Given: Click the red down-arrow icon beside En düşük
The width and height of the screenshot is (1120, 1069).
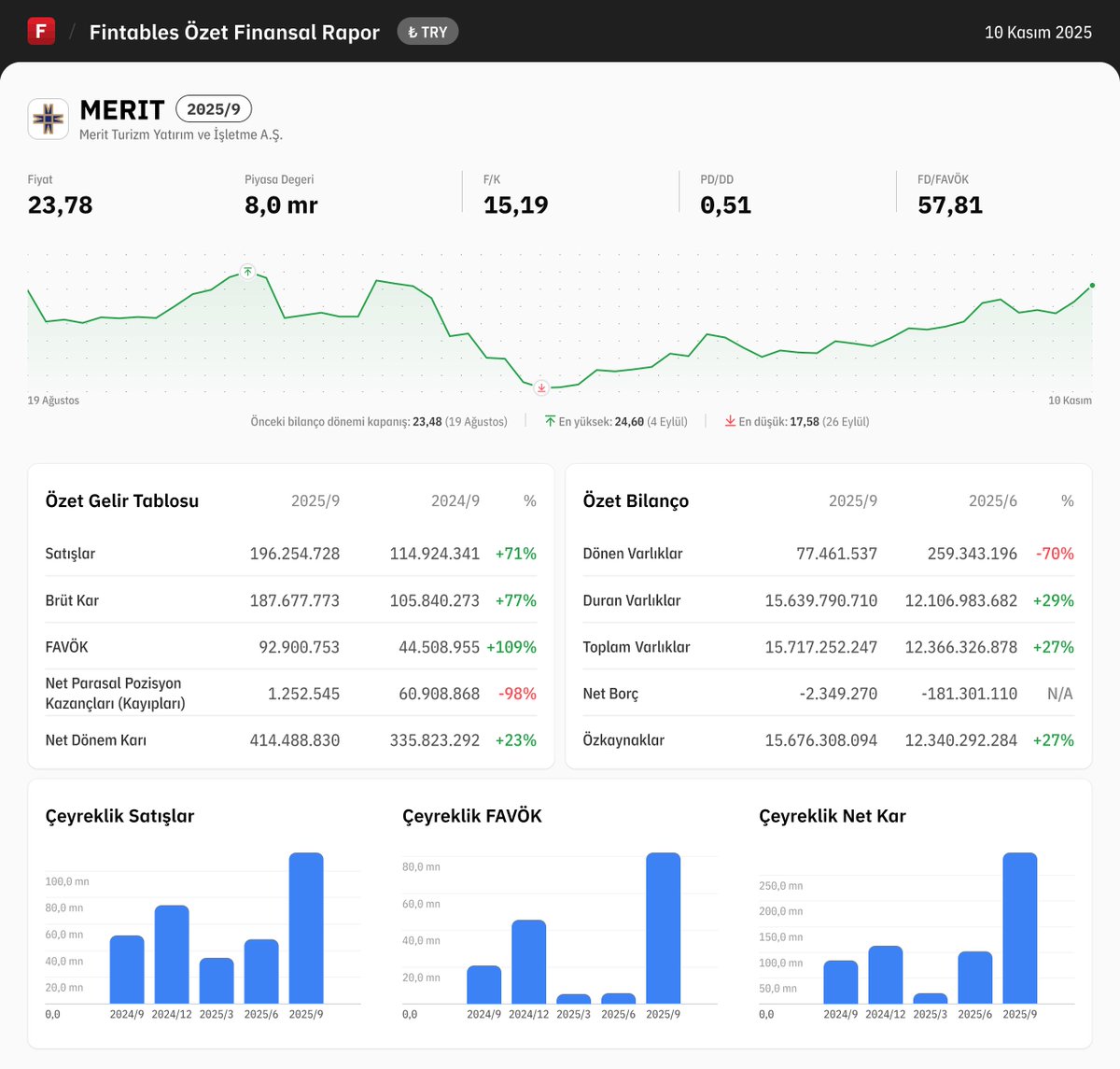Looking at the screenshot, I should pyautogui.click(x=730, y=421).
